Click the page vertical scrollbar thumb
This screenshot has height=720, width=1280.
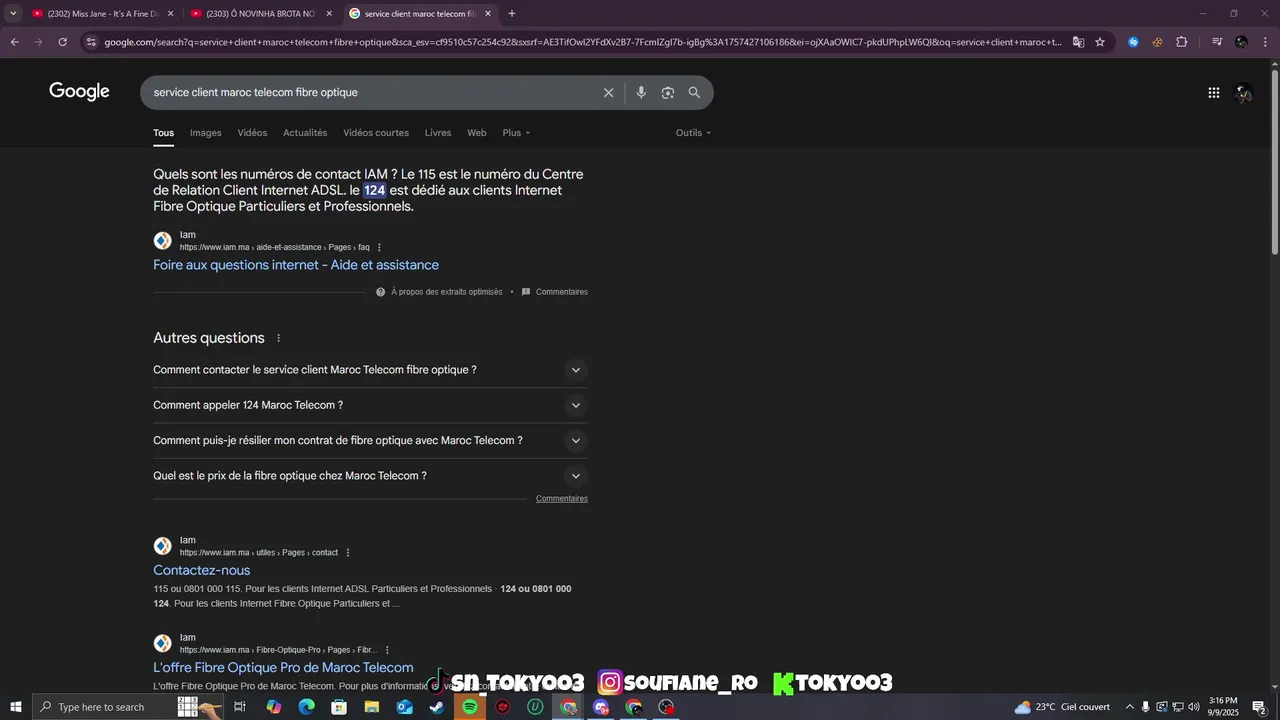[x=1274, y=162]
